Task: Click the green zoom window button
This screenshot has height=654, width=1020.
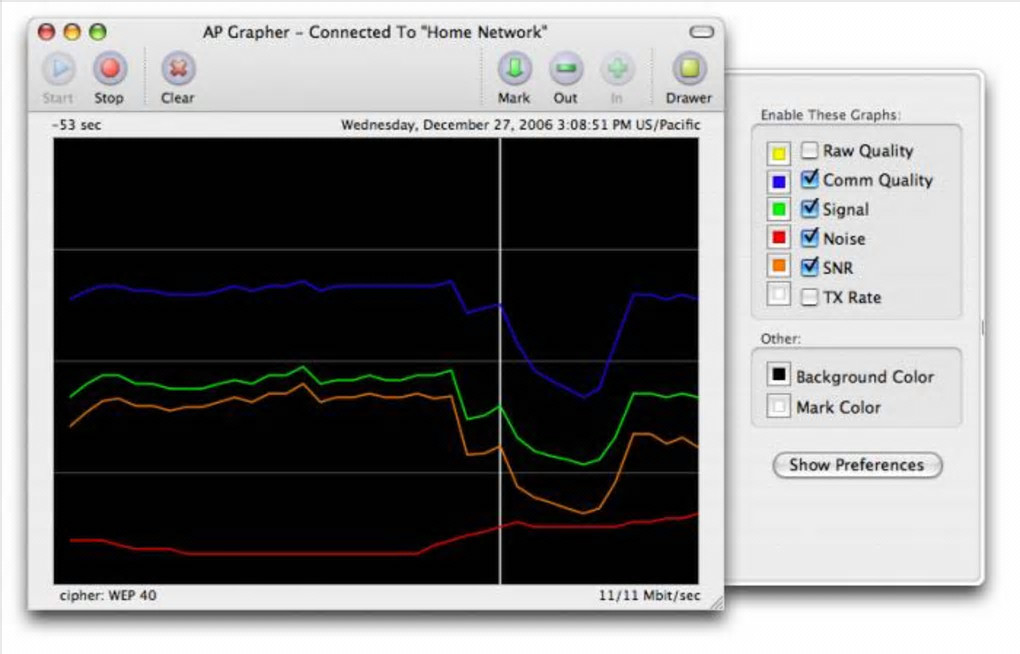Action: coord(98,32)
